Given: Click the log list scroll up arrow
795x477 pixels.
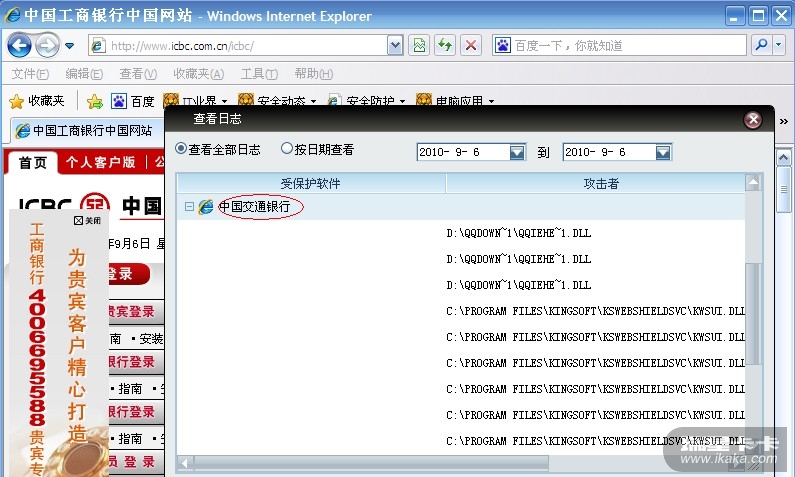Looking at the screenshot, I should [753, 182].
